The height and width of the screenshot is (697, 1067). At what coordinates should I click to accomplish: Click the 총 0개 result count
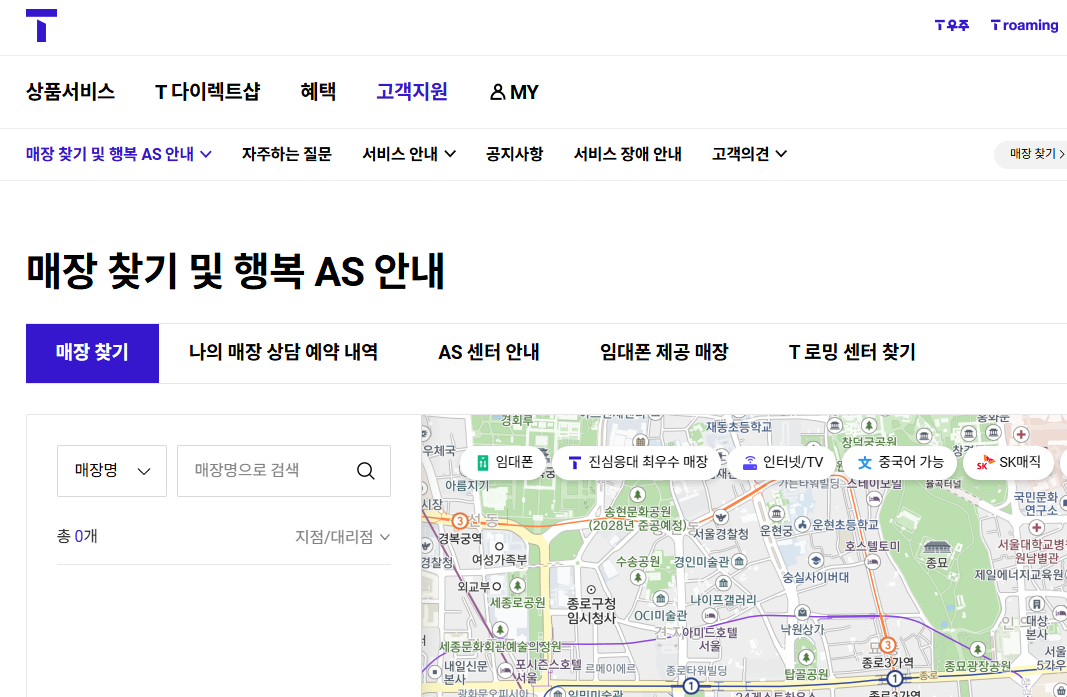tap(77, 536)
